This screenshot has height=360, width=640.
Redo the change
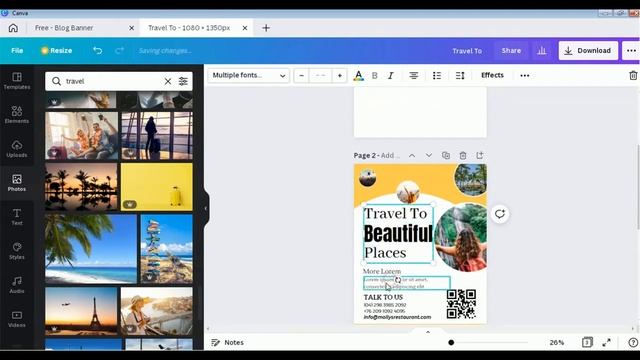[119, 51]
